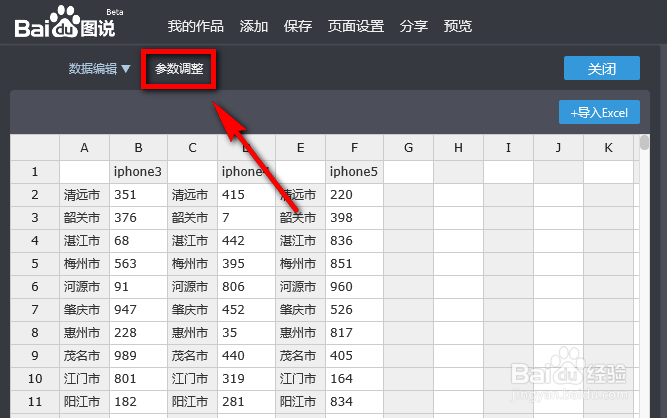Screen dimensions: 667x418
Task: Click cell with value 281
Action: (246, 401)
